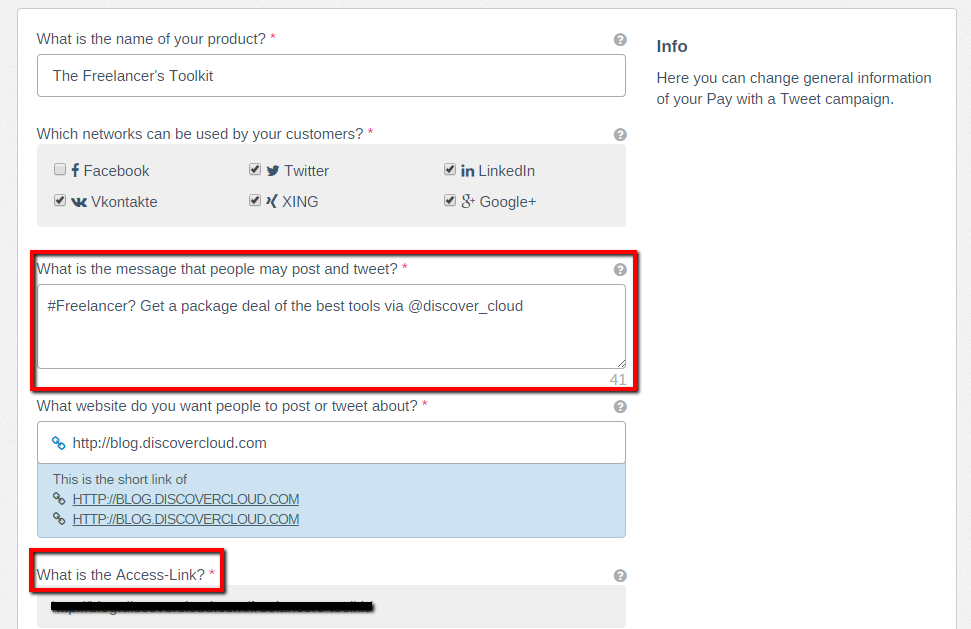Uncheck the Twitter network checkbox
The image size is (971, 629).
(x=255, y=170)
